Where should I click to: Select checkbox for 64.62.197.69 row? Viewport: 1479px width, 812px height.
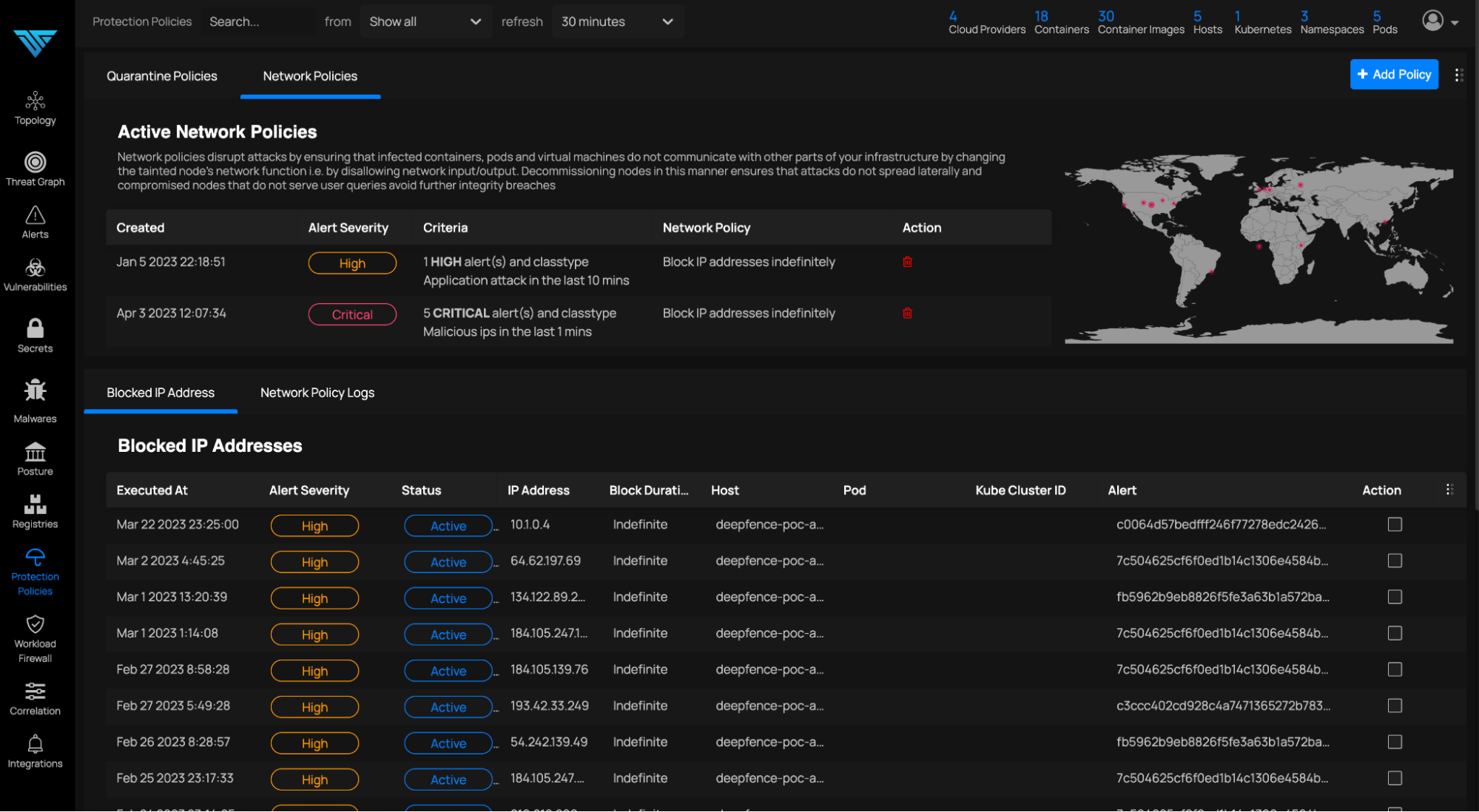point(1394,561)
